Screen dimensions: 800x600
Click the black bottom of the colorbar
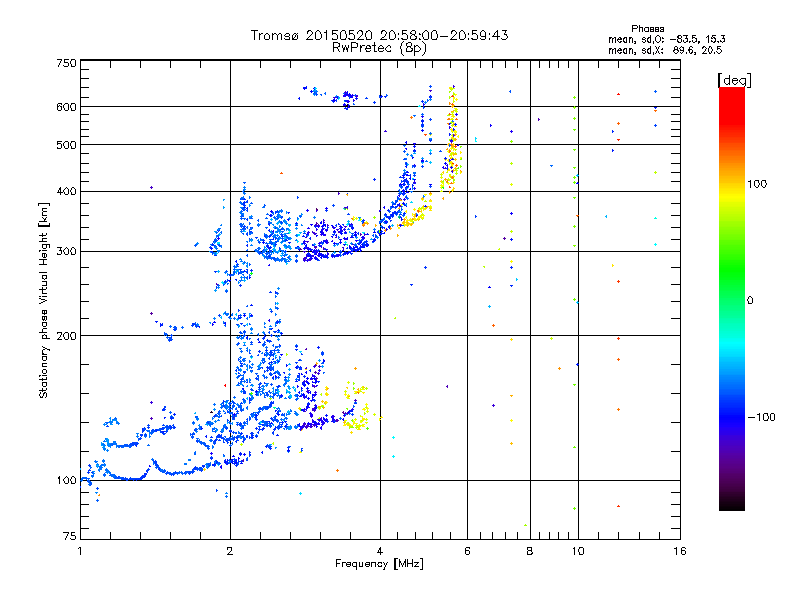(x=732, y=503)
